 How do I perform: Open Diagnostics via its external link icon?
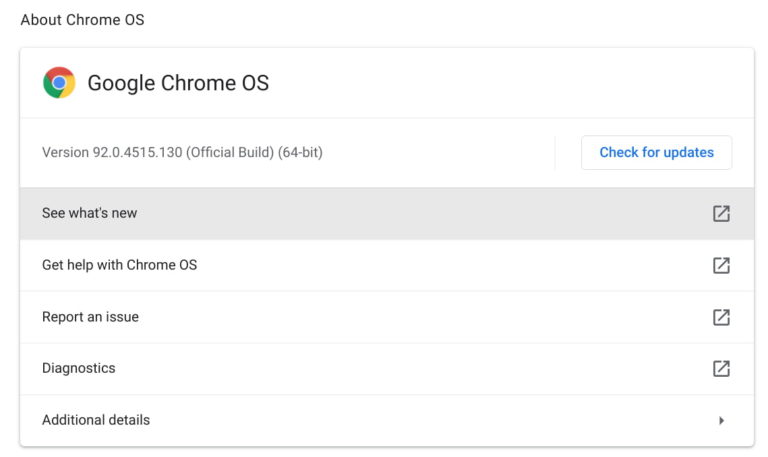click(721, 368)
